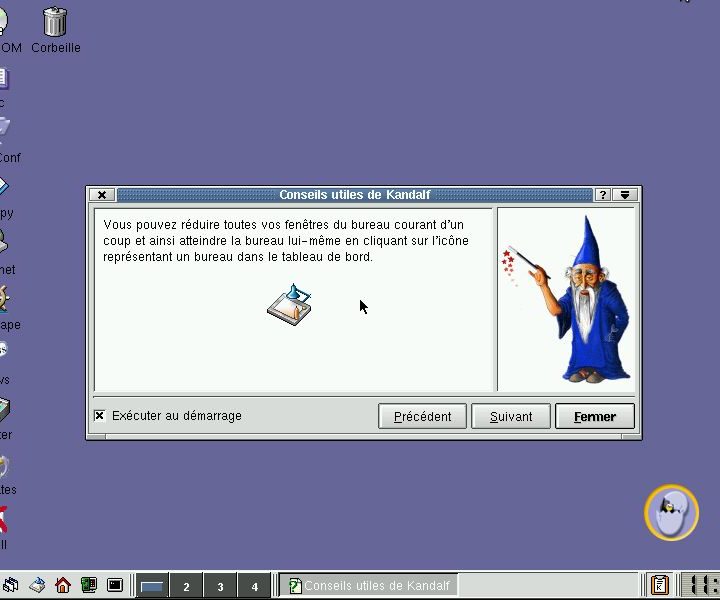Click the clipboard icon in system tray

coord(659,585)
